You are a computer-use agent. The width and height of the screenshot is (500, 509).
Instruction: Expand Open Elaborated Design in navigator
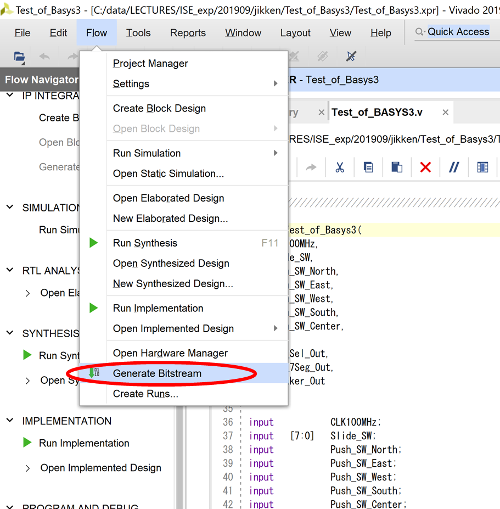point(28,293)
